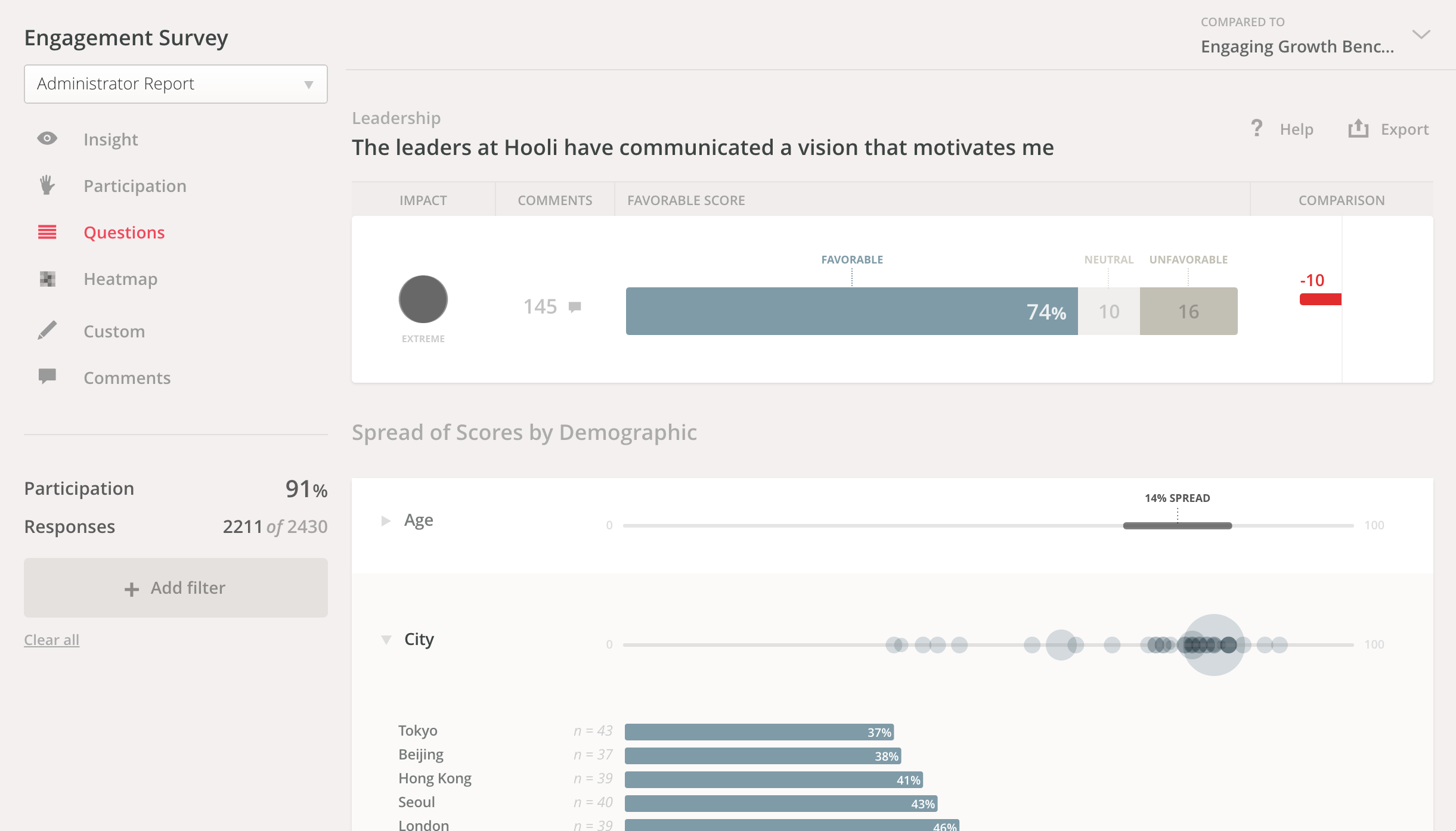Click the unfavorable 16 bar segment
The width and height of the screenshot is (1456, 831).
1189,311
